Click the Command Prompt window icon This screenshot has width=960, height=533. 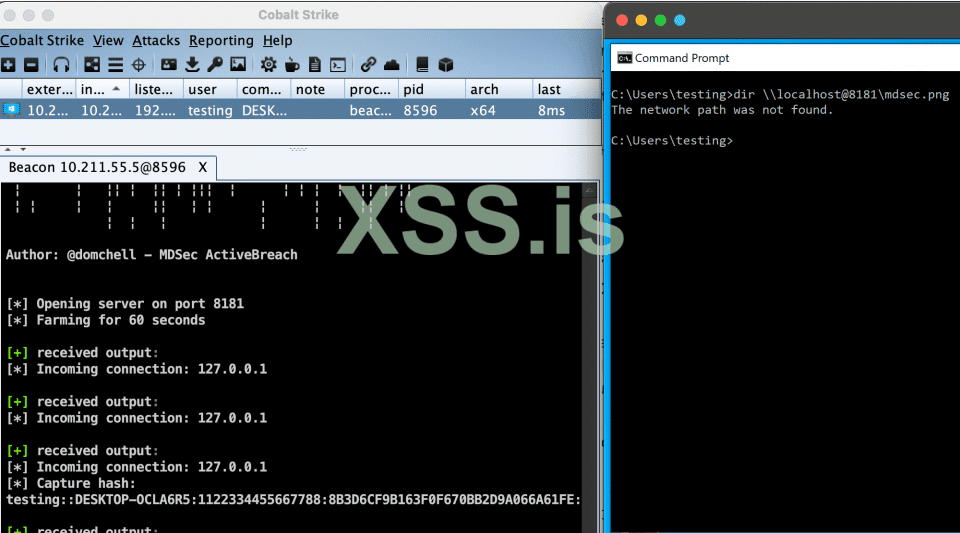click(x=624, y=58)
